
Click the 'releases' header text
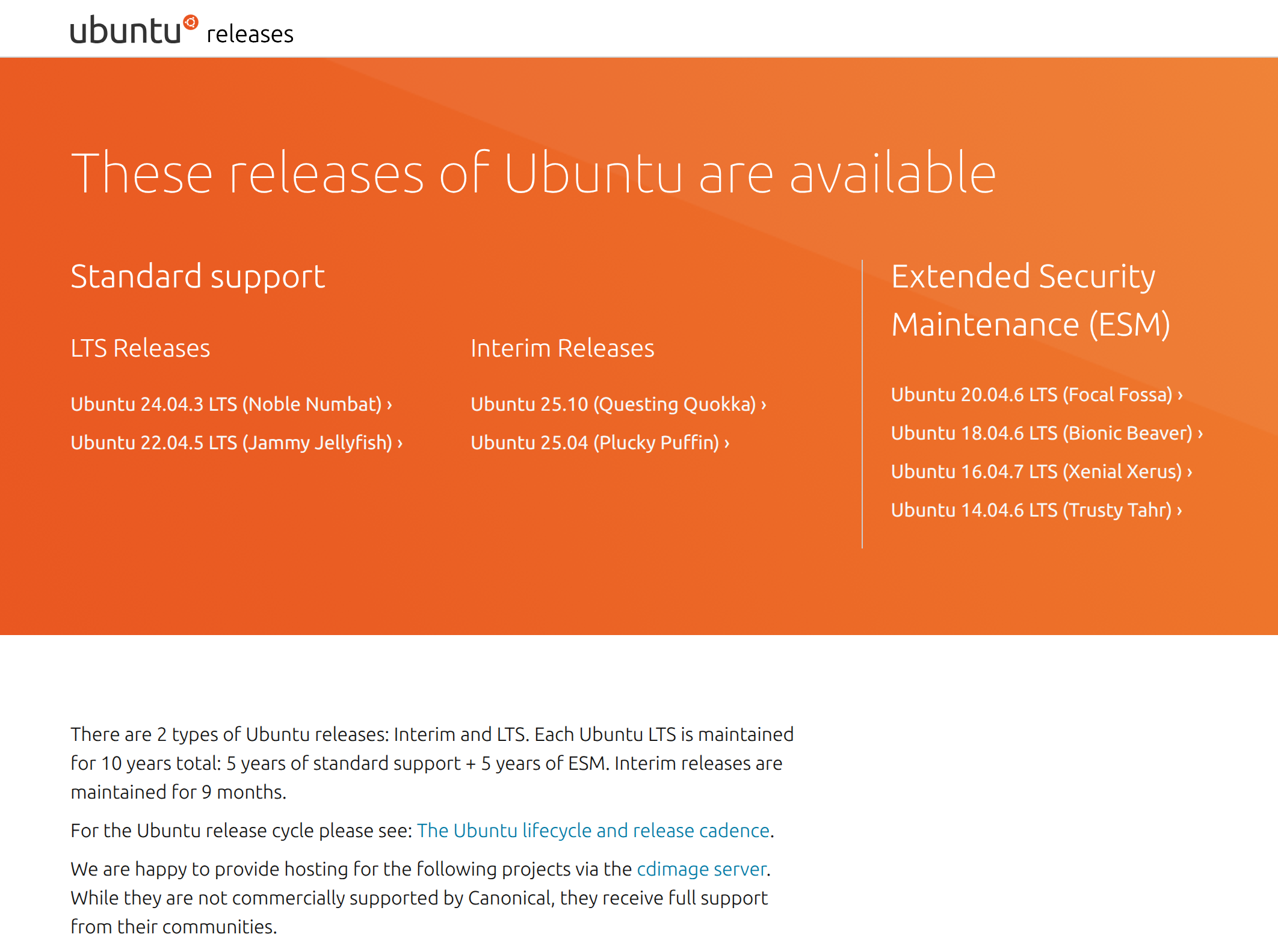250,34
